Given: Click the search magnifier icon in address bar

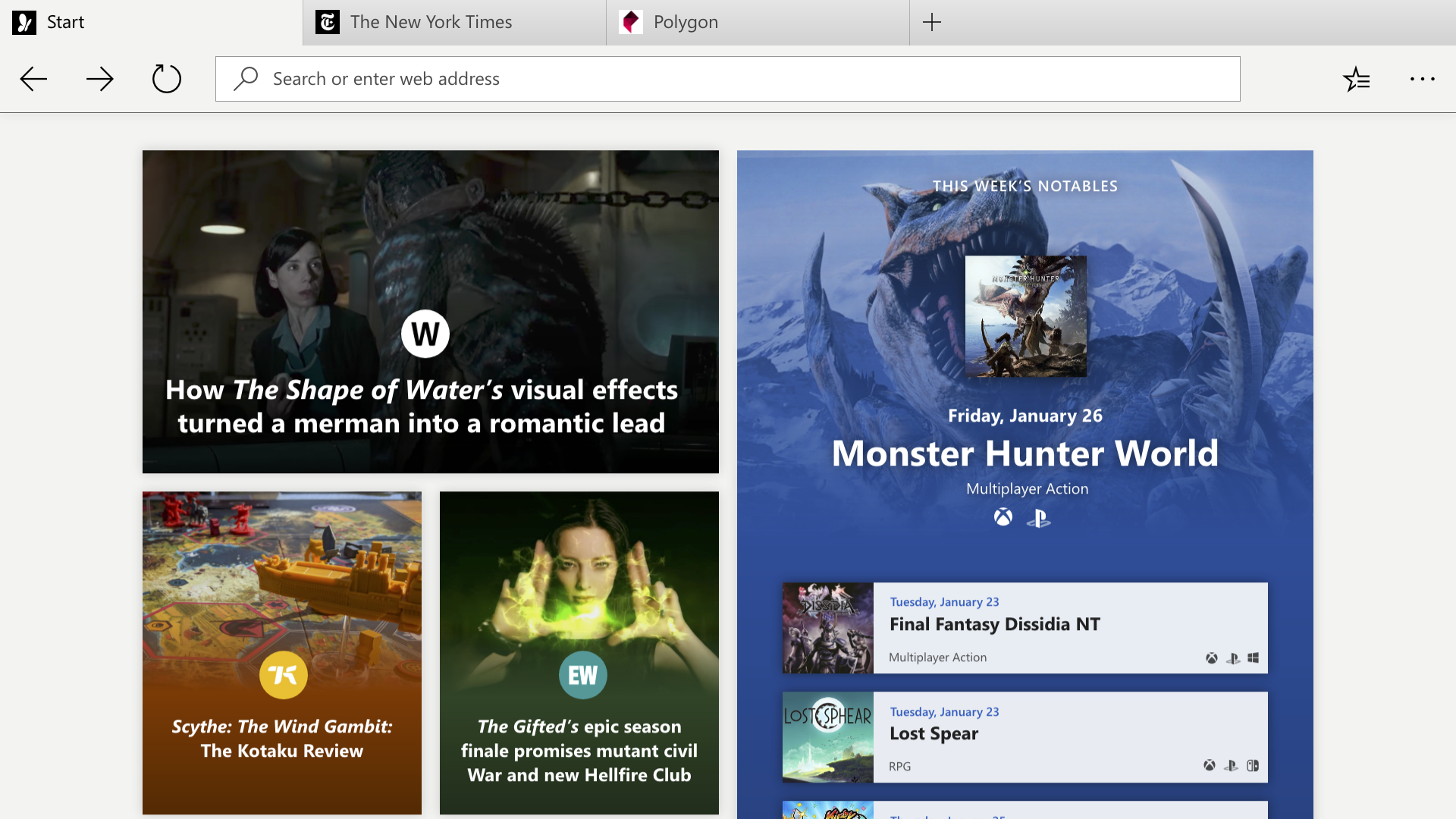Looking at the screenshot, I should (x=246, y=79).
